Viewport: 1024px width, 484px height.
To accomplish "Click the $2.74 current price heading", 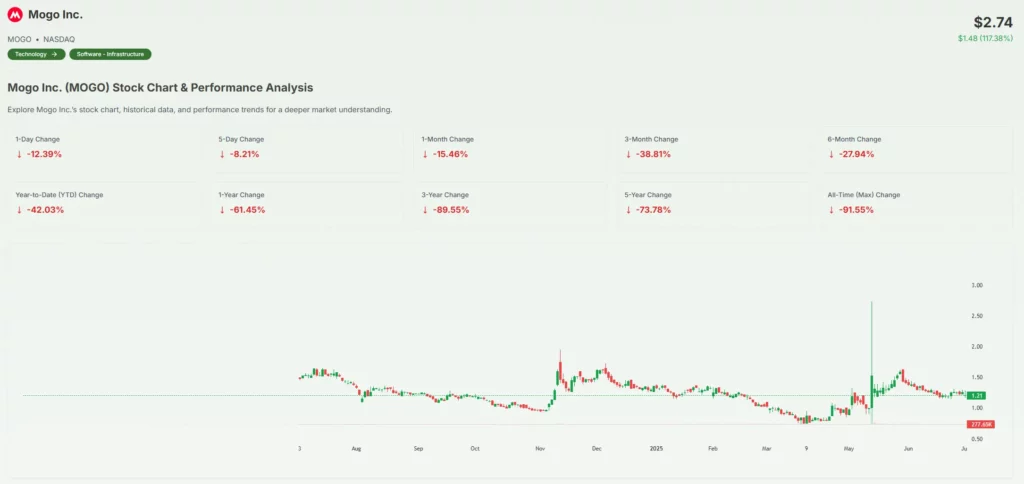I will click(993, 22).
